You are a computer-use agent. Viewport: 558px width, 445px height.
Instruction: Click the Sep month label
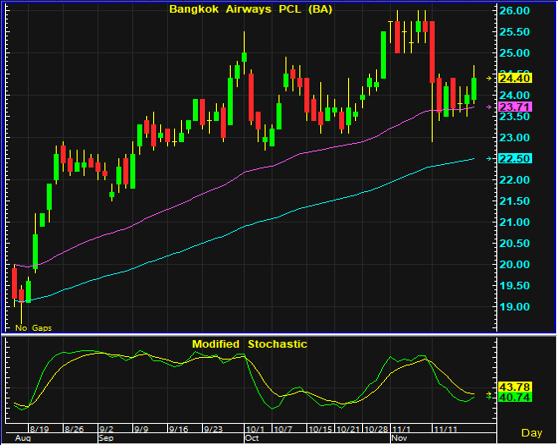pyautogui.click(x=106, y=438)
